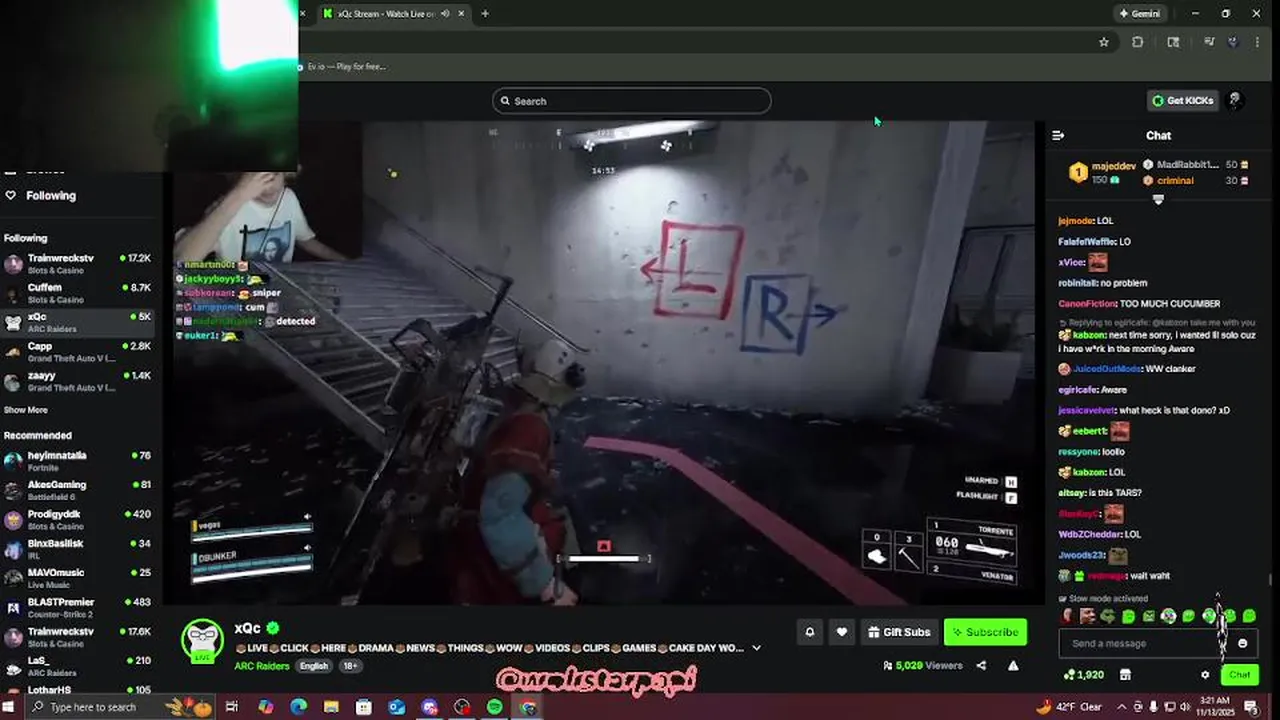Click the verified badge next to xQc
Viewport: 1280px width, 720px height.
[x=273, y=628]
